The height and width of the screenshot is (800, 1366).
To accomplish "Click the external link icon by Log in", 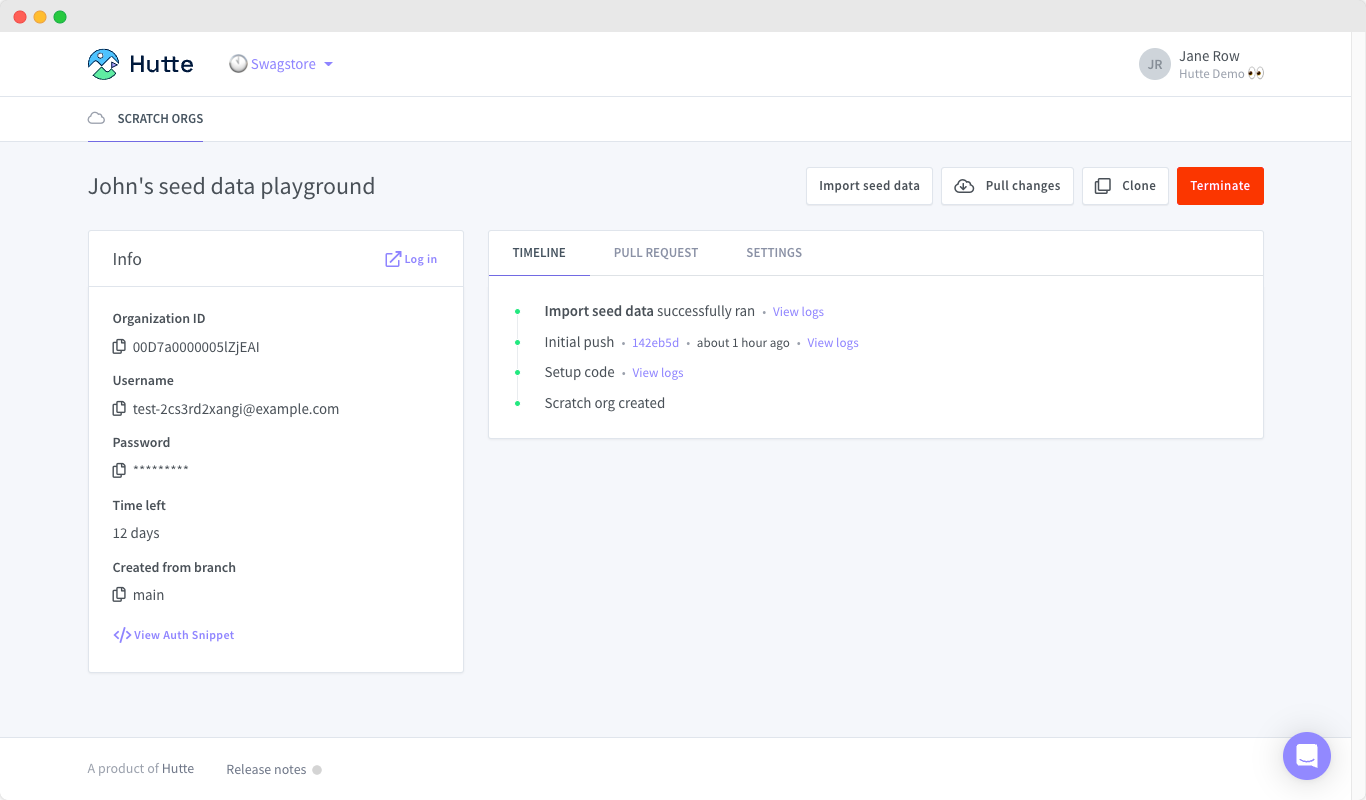I will [x=393, y=259].
